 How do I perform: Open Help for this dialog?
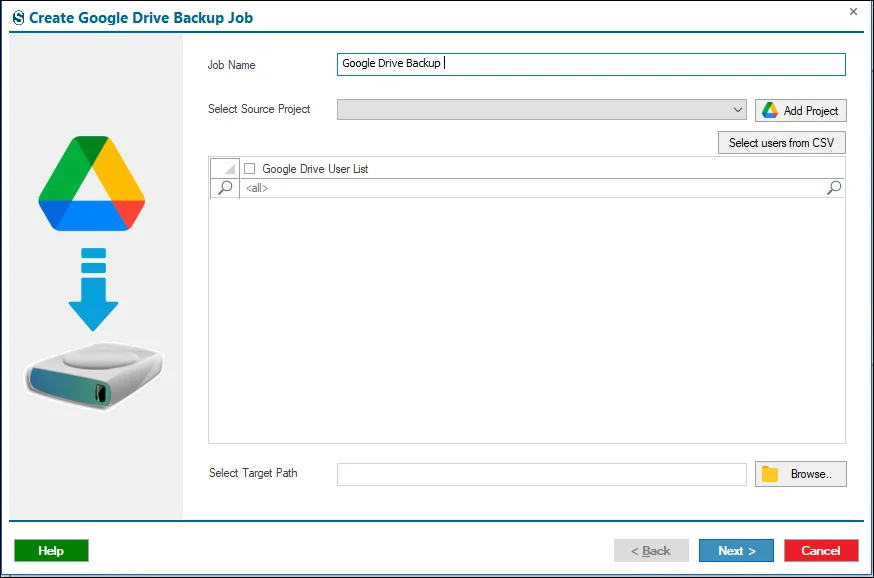(x=51, y=551)
